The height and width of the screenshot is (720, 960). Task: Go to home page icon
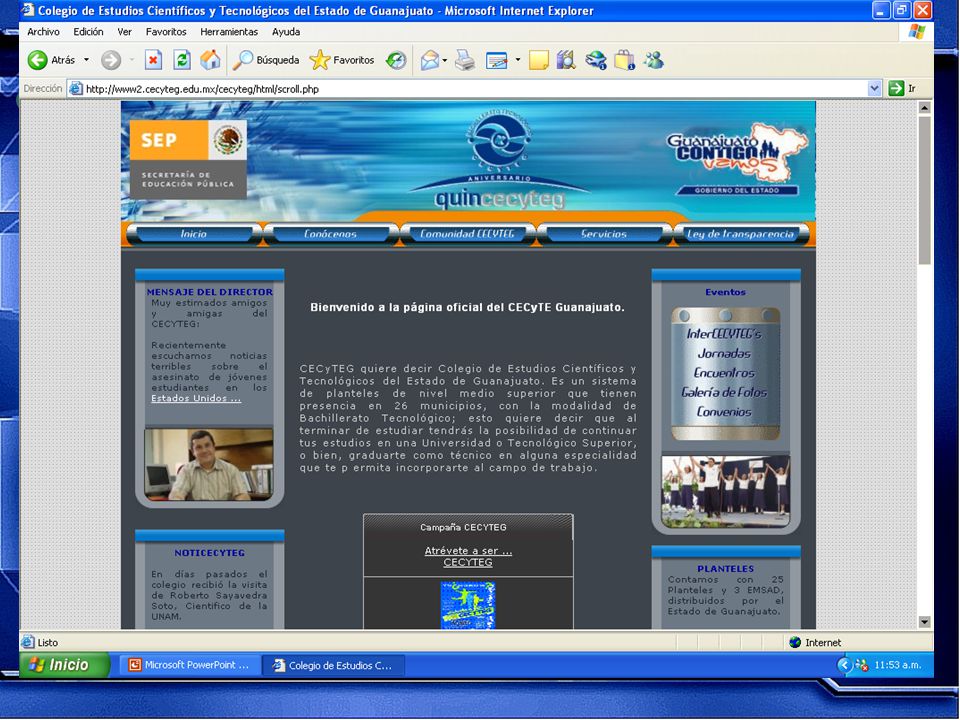[210, 60]
